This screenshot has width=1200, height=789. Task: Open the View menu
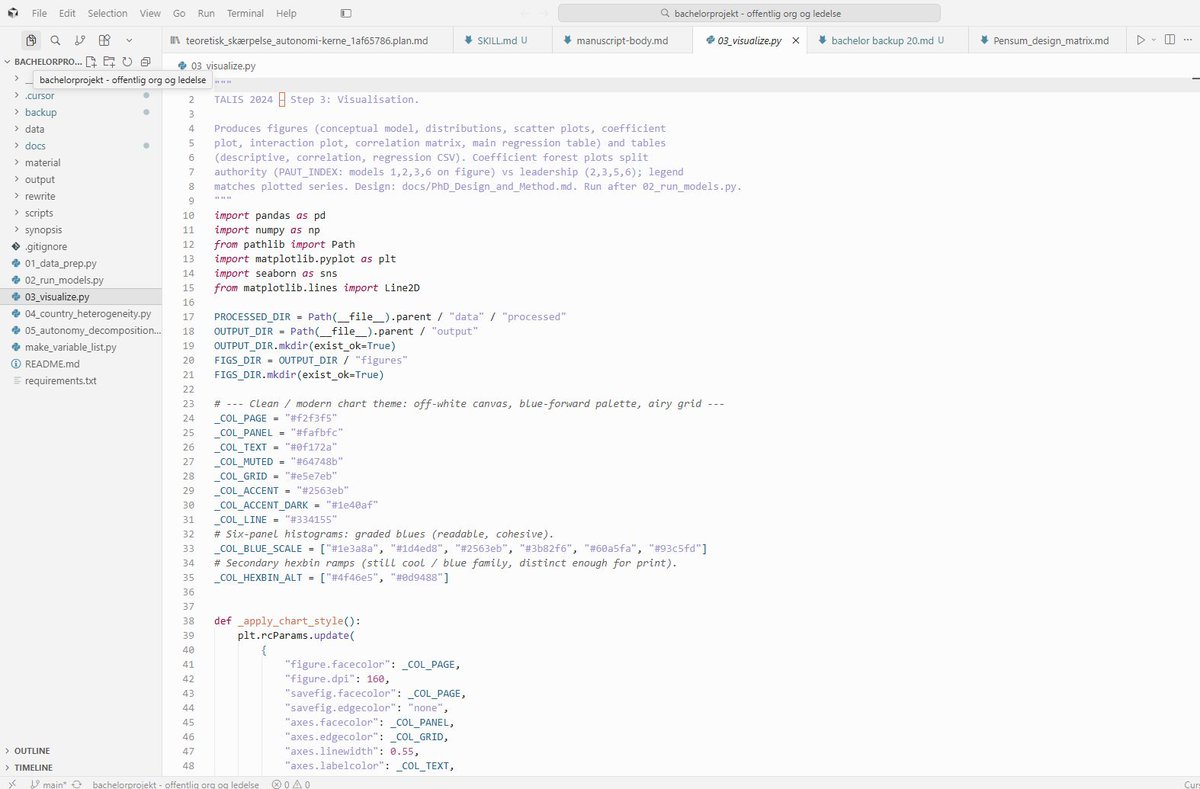[150, 13]
